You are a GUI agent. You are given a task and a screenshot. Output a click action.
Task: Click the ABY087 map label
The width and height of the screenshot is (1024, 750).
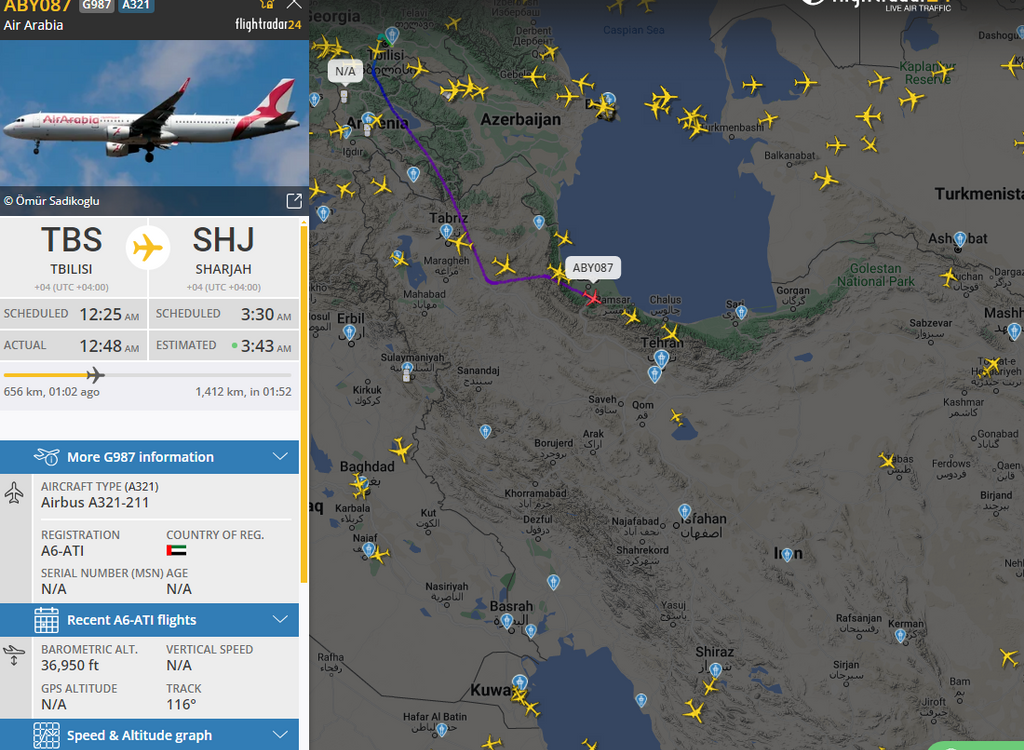592,268
